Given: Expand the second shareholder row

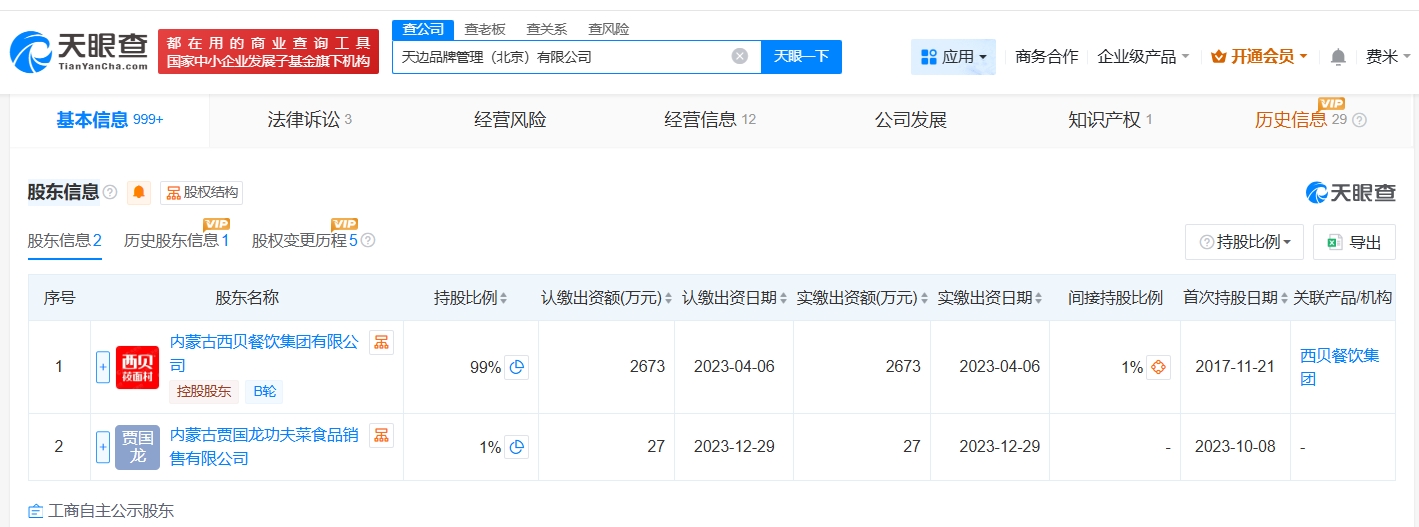Looking at the screenshot, I should [x=102, y=447].
